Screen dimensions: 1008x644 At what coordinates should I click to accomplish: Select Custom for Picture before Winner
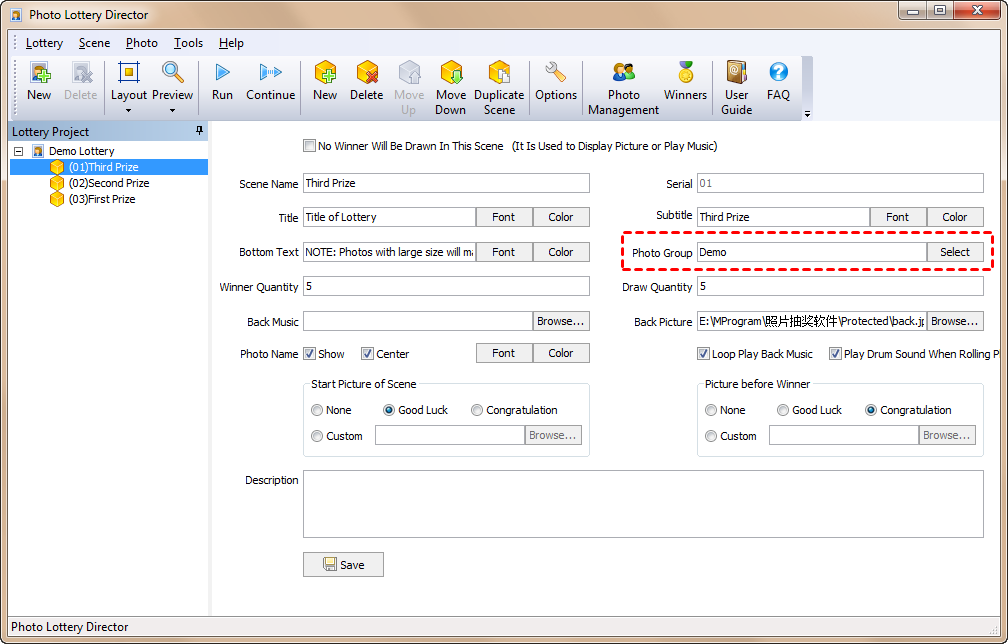point(711,436)
